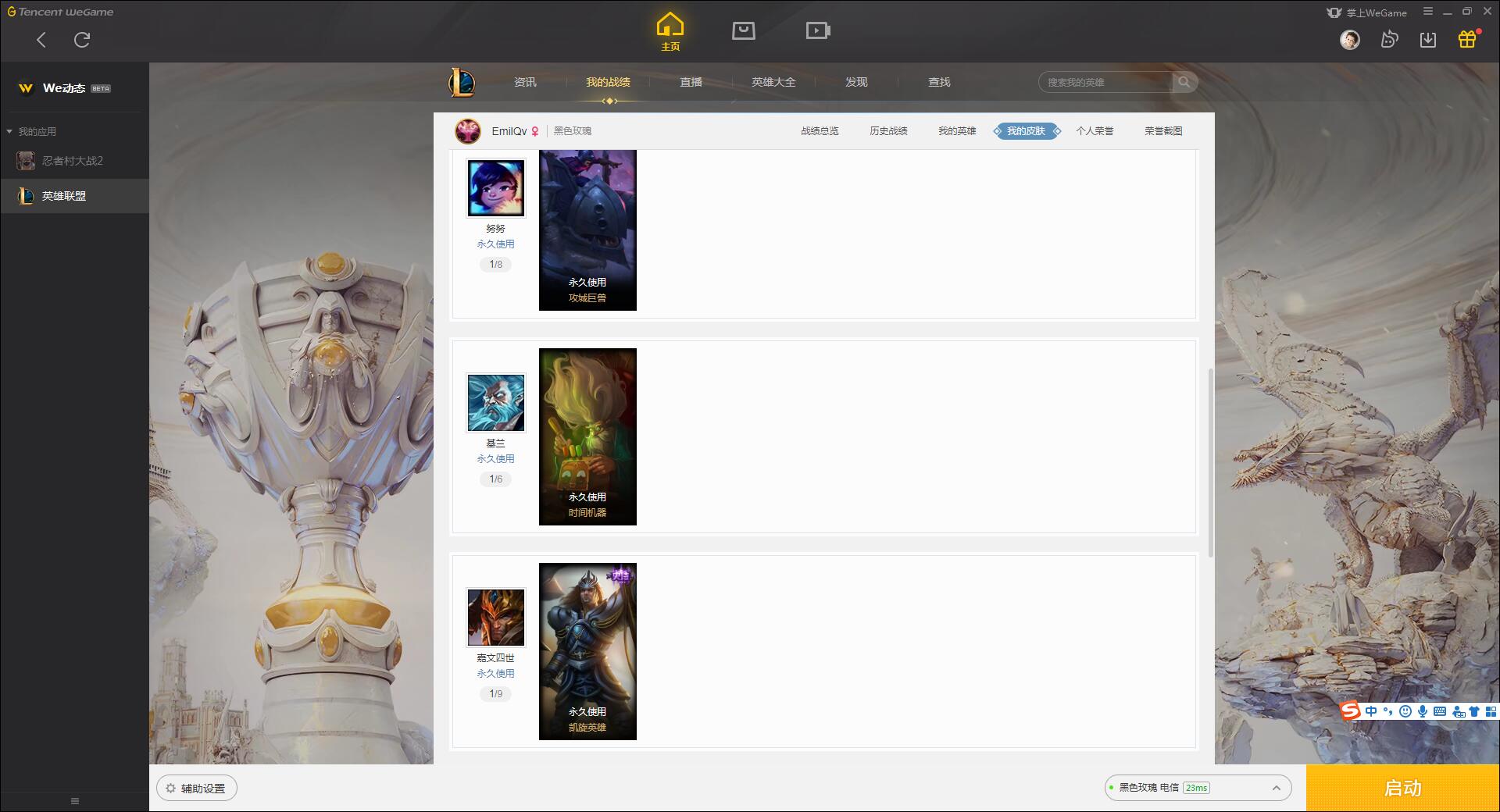Open the 凯旋英雄 skin card

(x=587, y=651)
